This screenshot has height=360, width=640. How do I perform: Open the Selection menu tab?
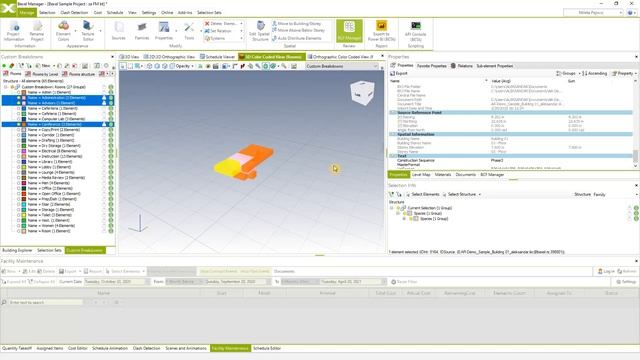47,13
